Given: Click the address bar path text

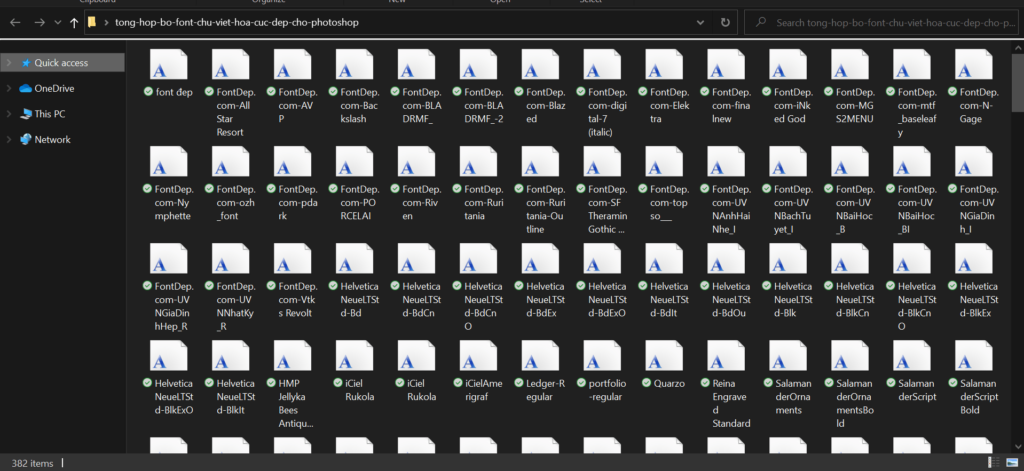Looking at the screenshot, I should pyautogui.click(x=236, y=22).
